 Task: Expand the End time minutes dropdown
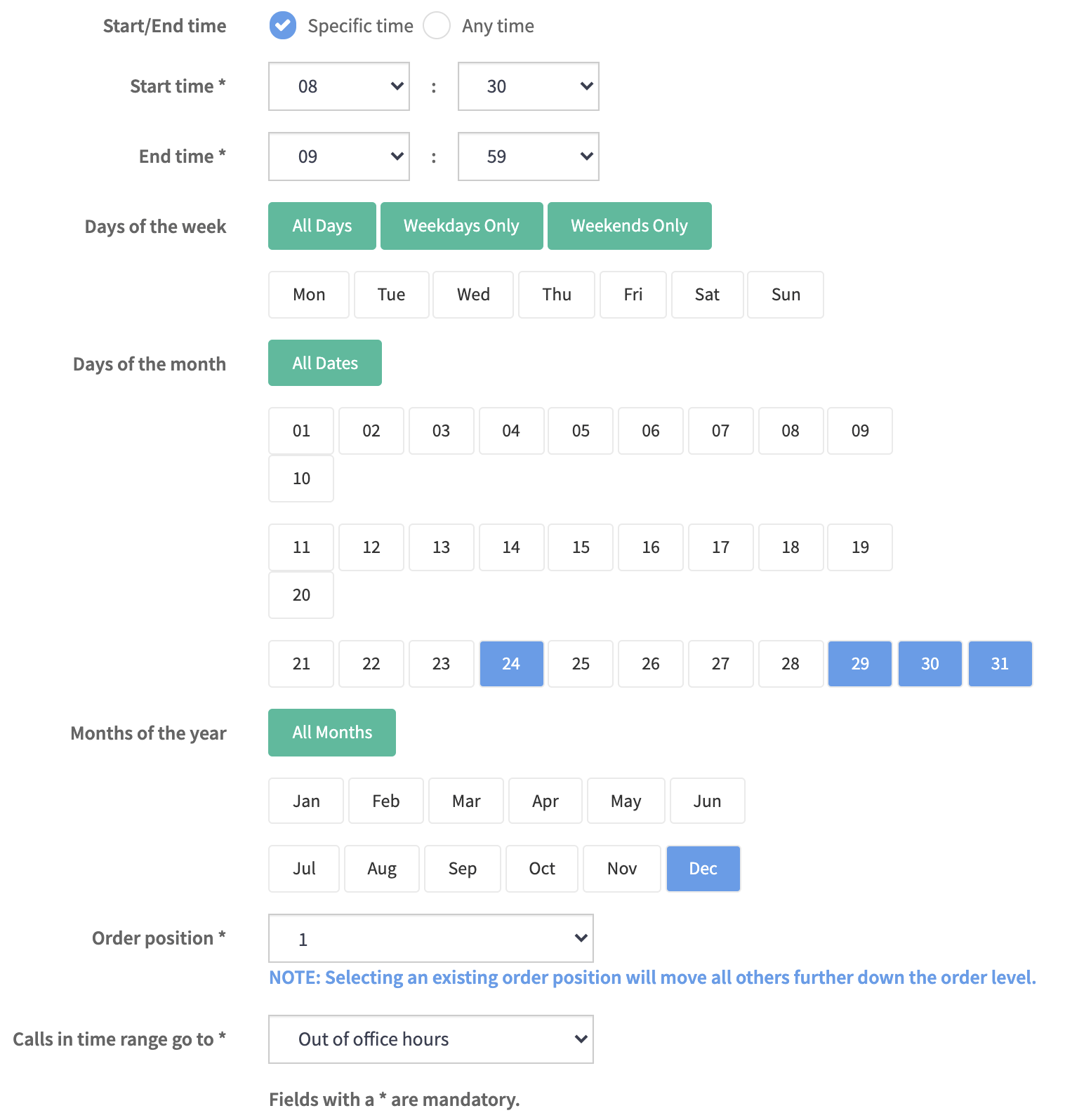528,156
